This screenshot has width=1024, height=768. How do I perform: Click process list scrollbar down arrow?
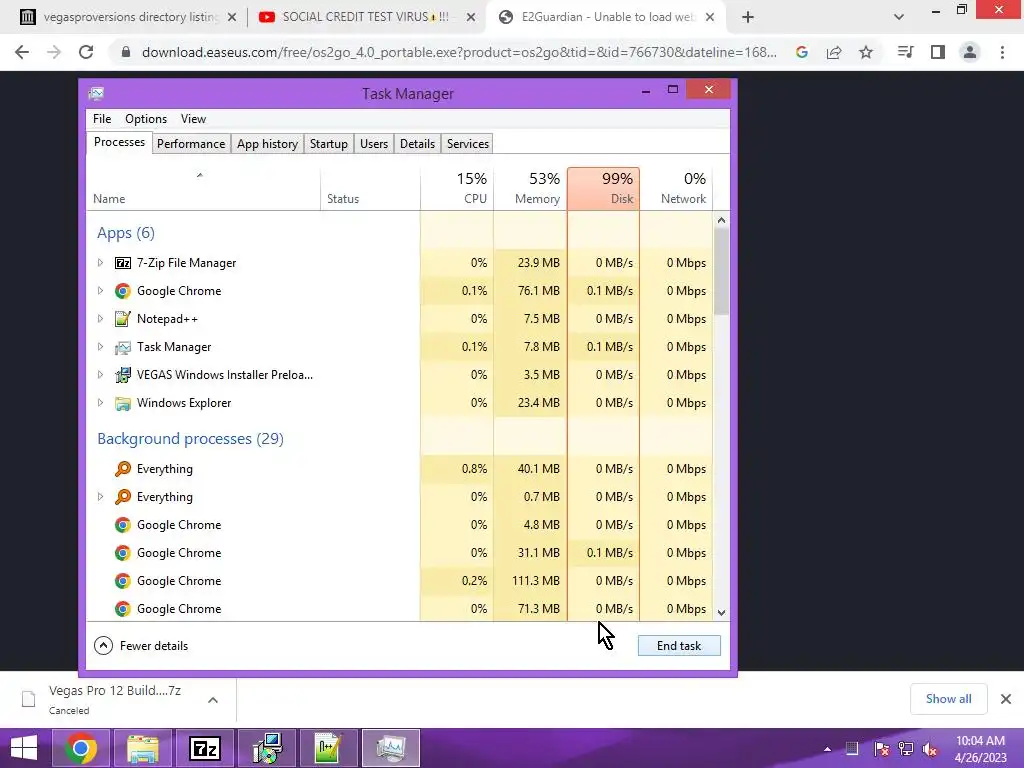coord(722,613)
